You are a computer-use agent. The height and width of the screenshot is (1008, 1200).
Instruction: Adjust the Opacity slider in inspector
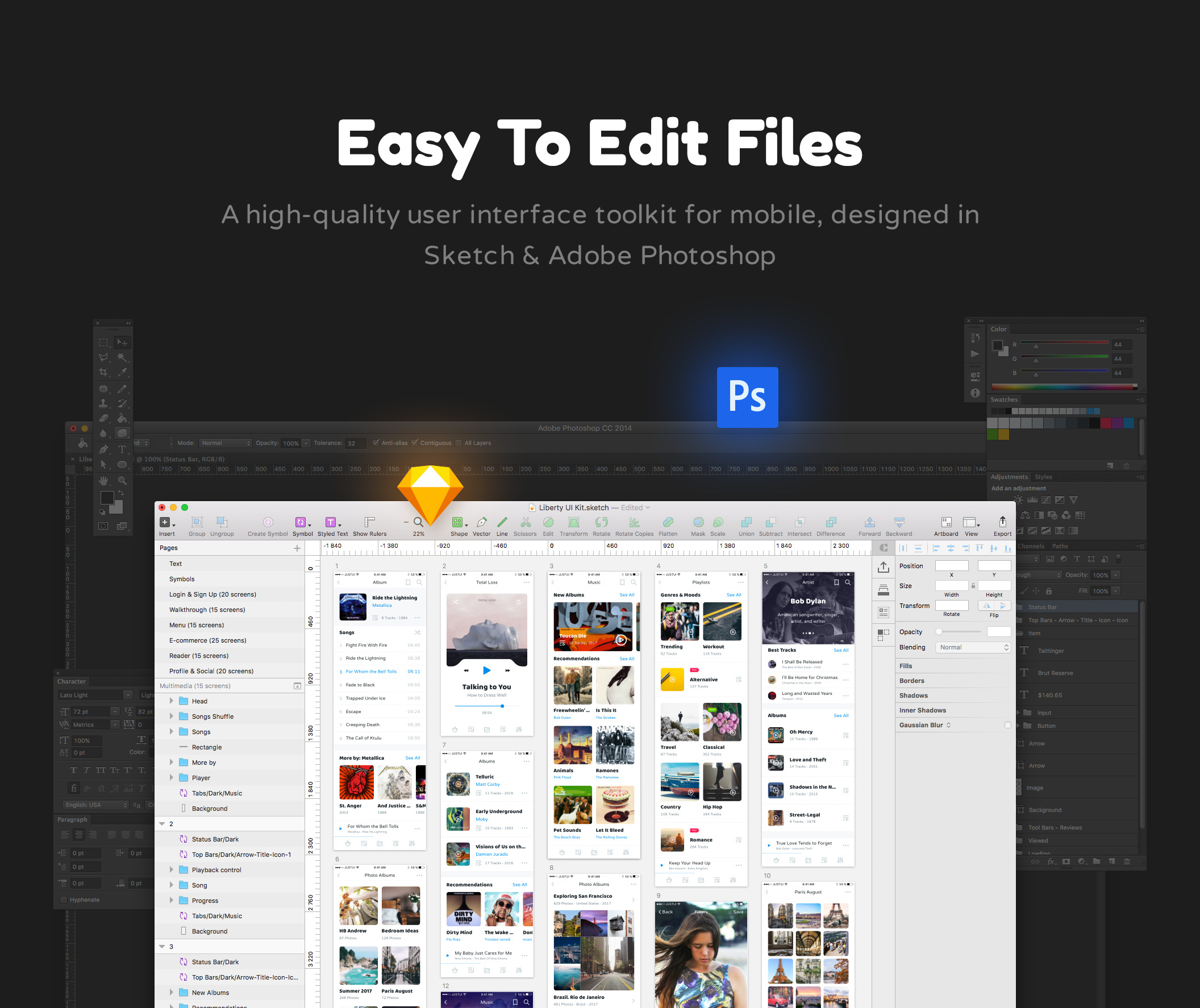pyautogui.click(x=939, y=632)
